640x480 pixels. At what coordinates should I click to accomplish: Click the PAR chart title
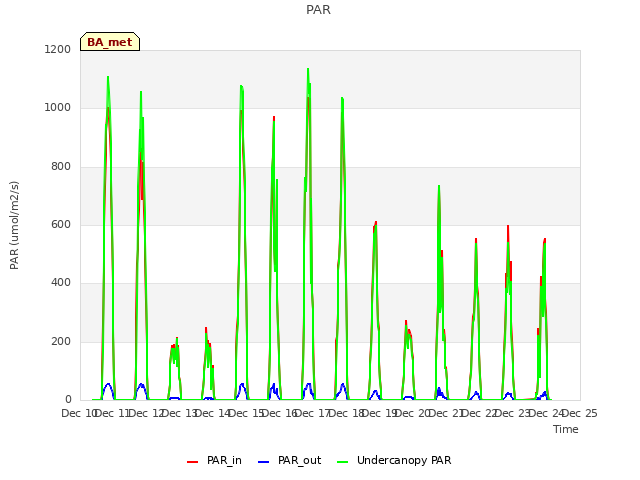318,10
